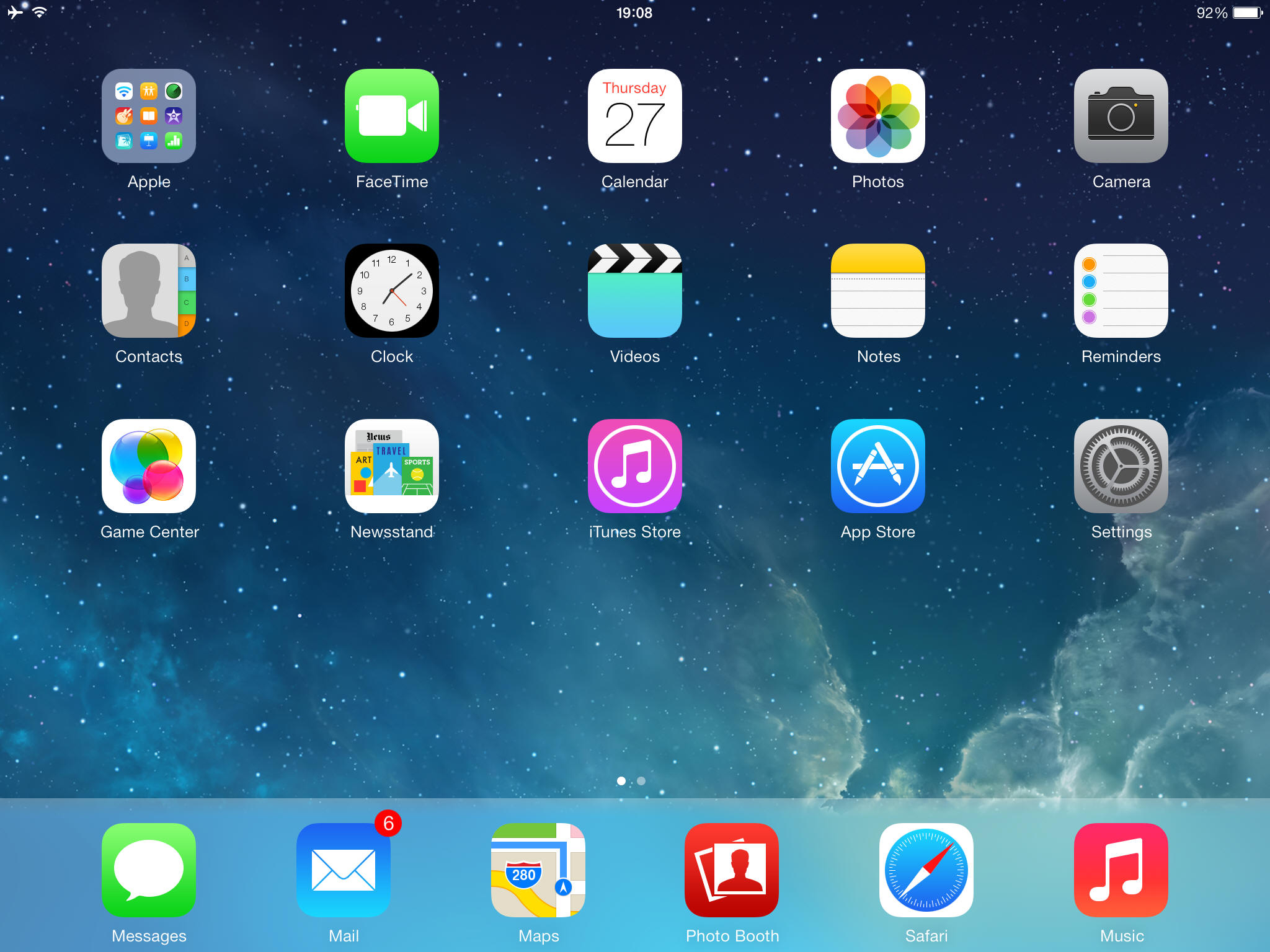The image size is (1270, 952).
Task: Open Calendar showing Thursday 27
Action: pyautogui.click(x=634, y=116)
